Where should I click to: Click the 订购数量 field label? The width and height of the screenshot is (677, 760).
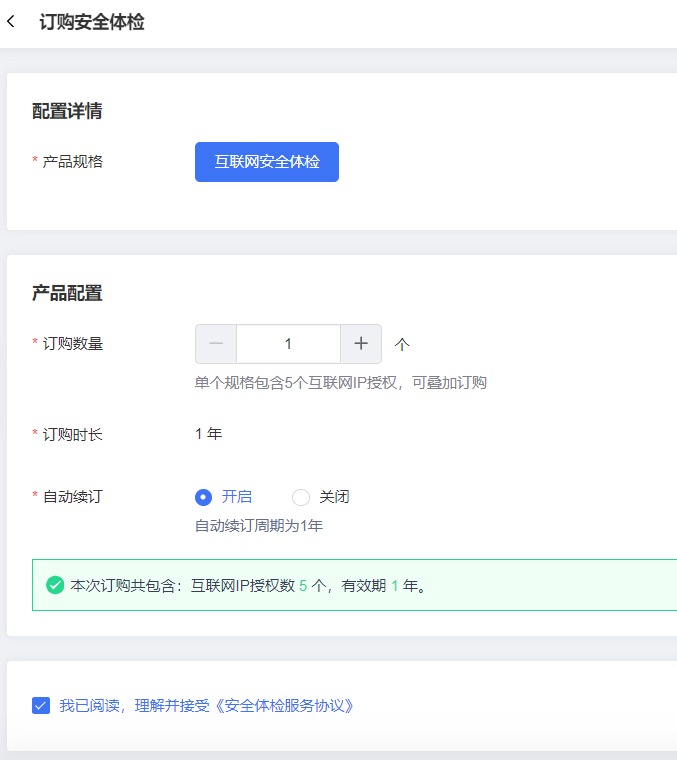click(73, 344)
